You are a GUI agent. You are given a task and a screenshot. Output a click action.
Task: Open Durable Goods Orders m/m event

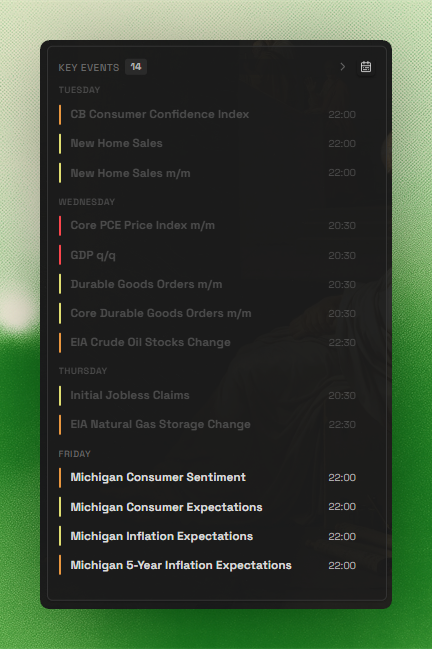click(208, 284)
